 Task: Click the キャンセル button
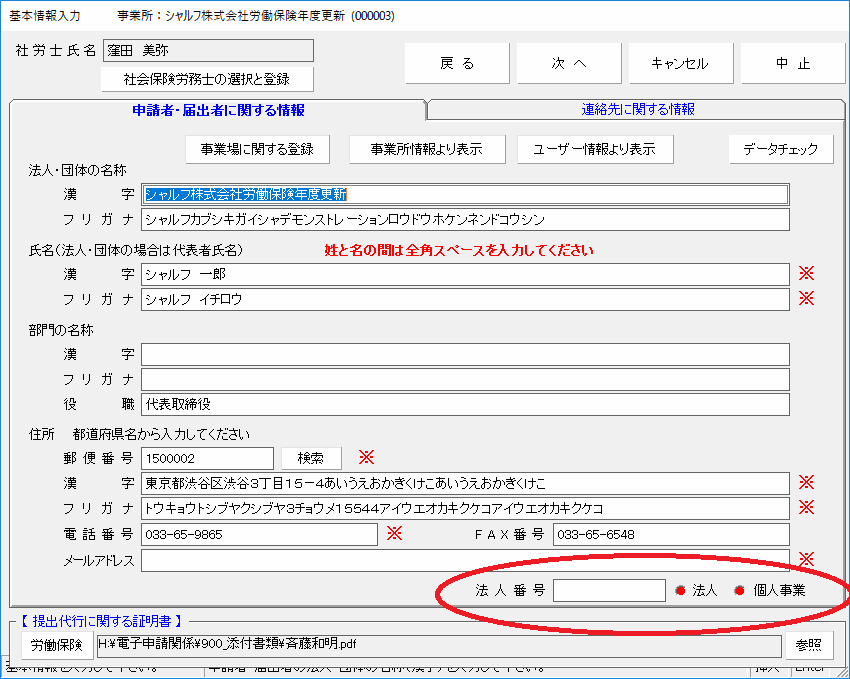pyautogui.click(x=680, y=63)
